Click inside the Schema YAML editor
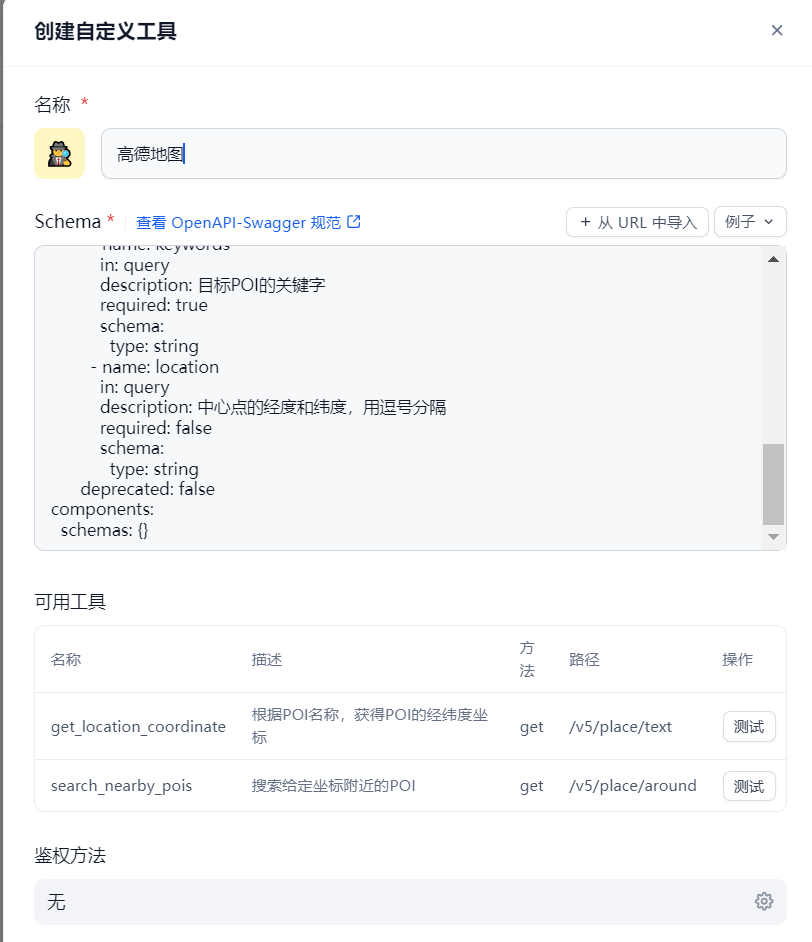Image resolution: width=812 pixels, height=942 pixels. click(398, 398)
